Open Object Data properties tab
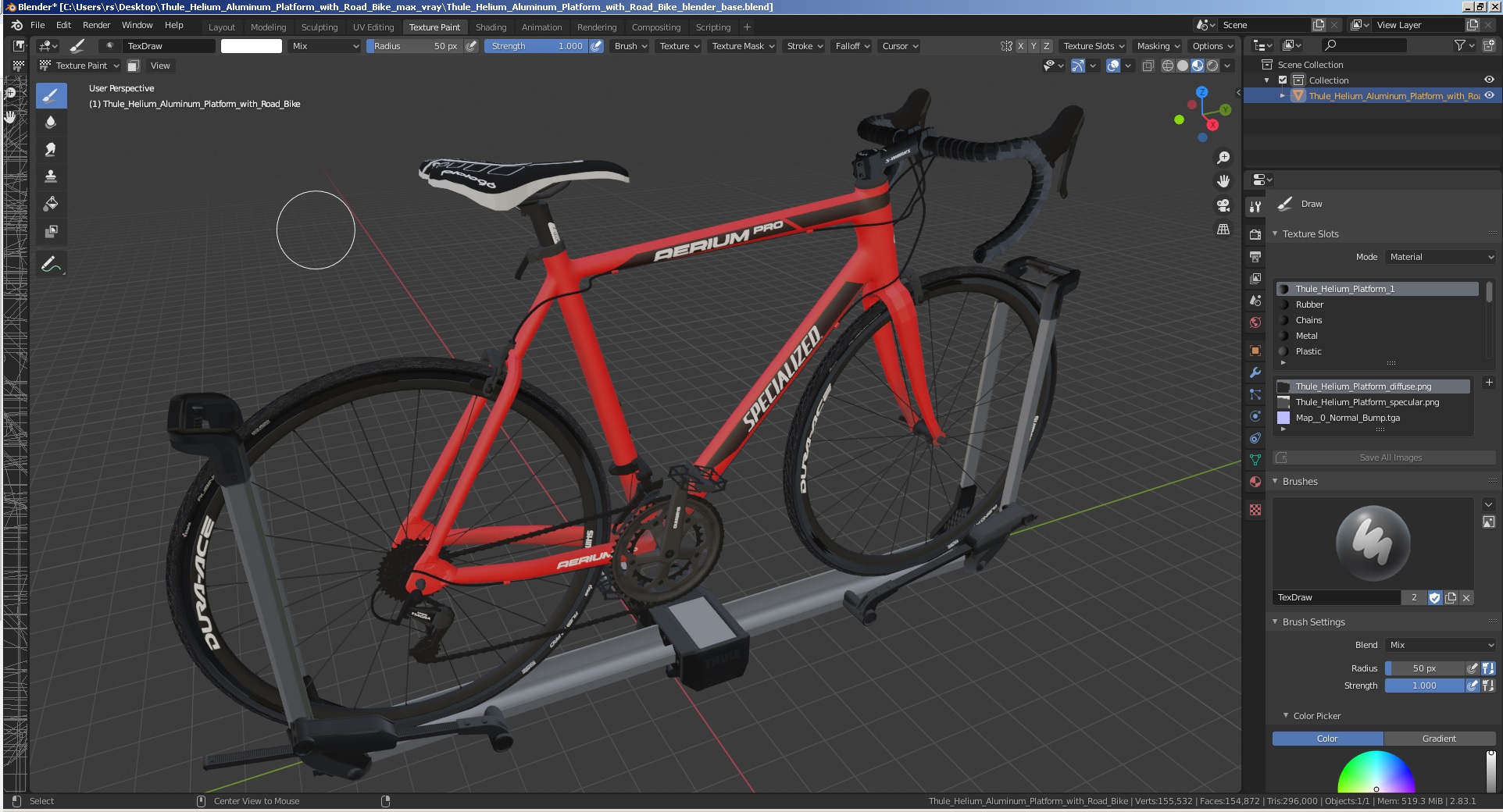This screenshot has height=812, width=1503. pos(1255,460)
